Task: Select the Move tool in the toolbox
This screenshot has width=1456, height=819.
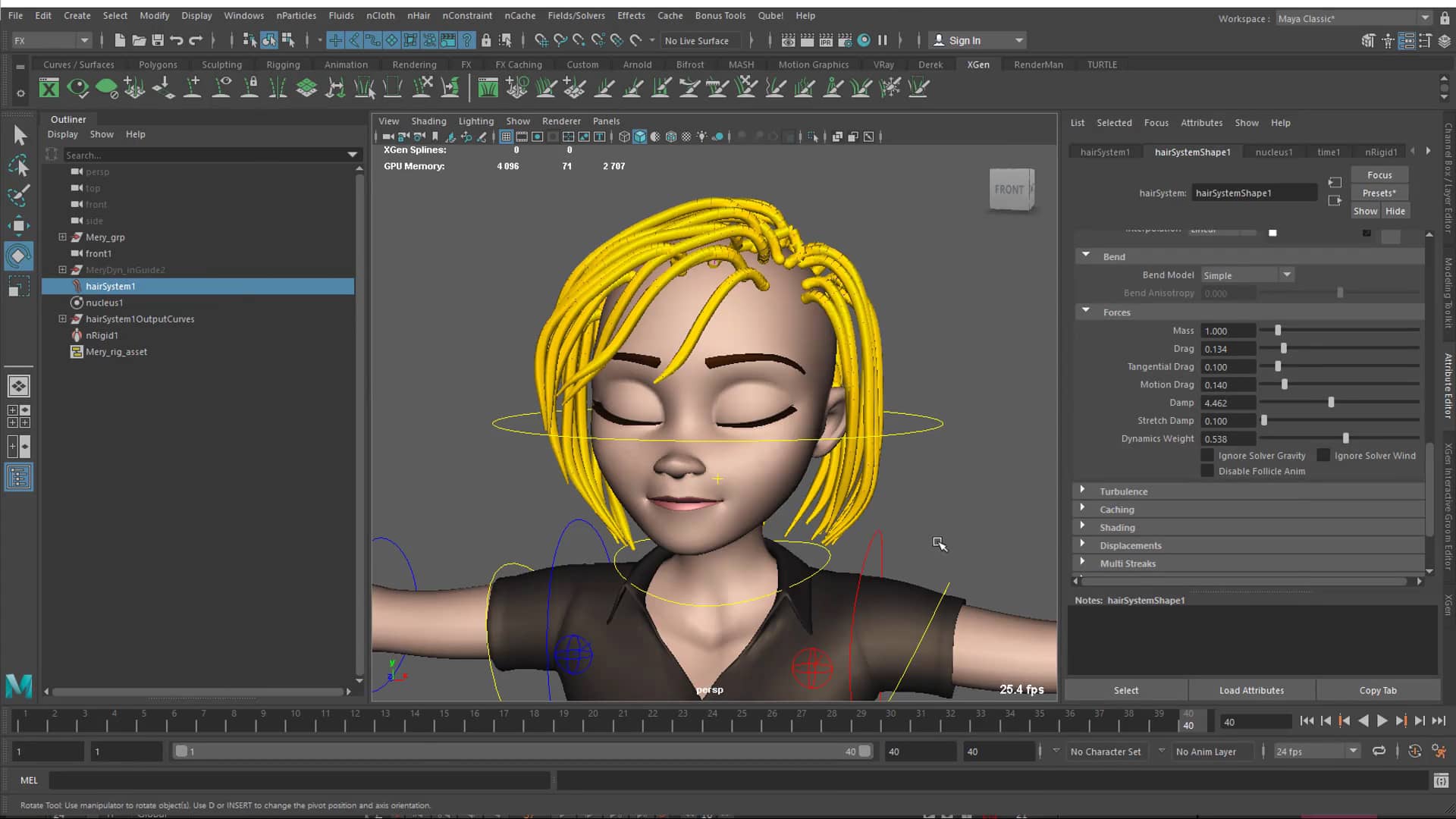Action: (19, 226)
